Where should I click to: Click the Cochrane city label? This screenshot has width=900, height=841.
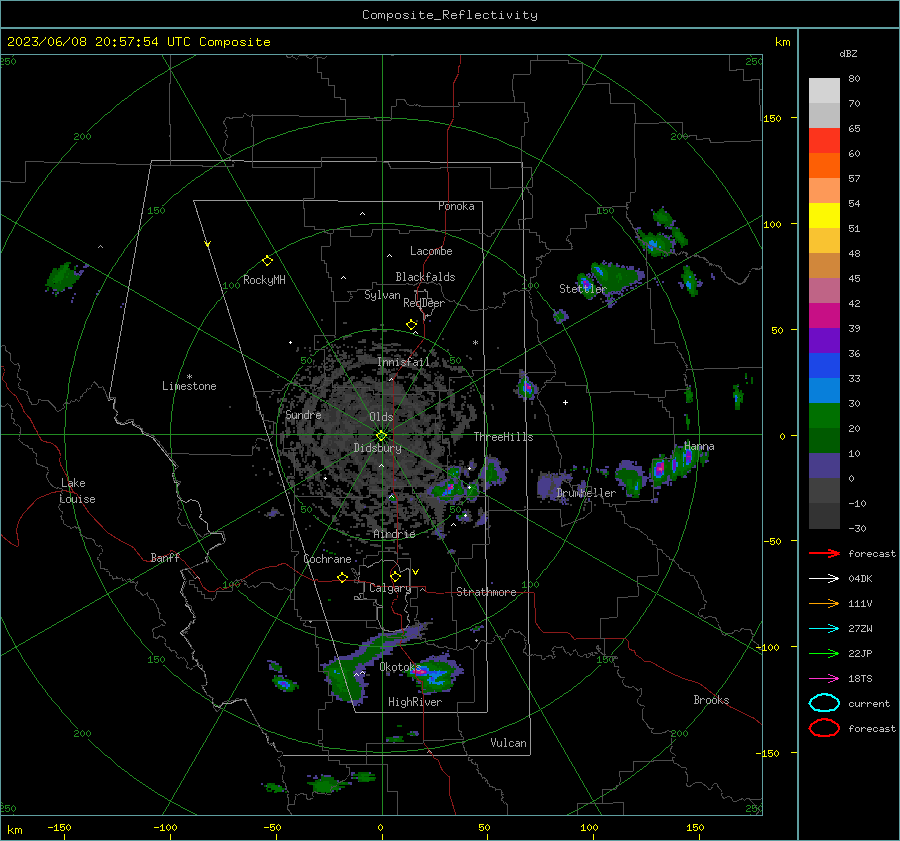tap(327, 559)
